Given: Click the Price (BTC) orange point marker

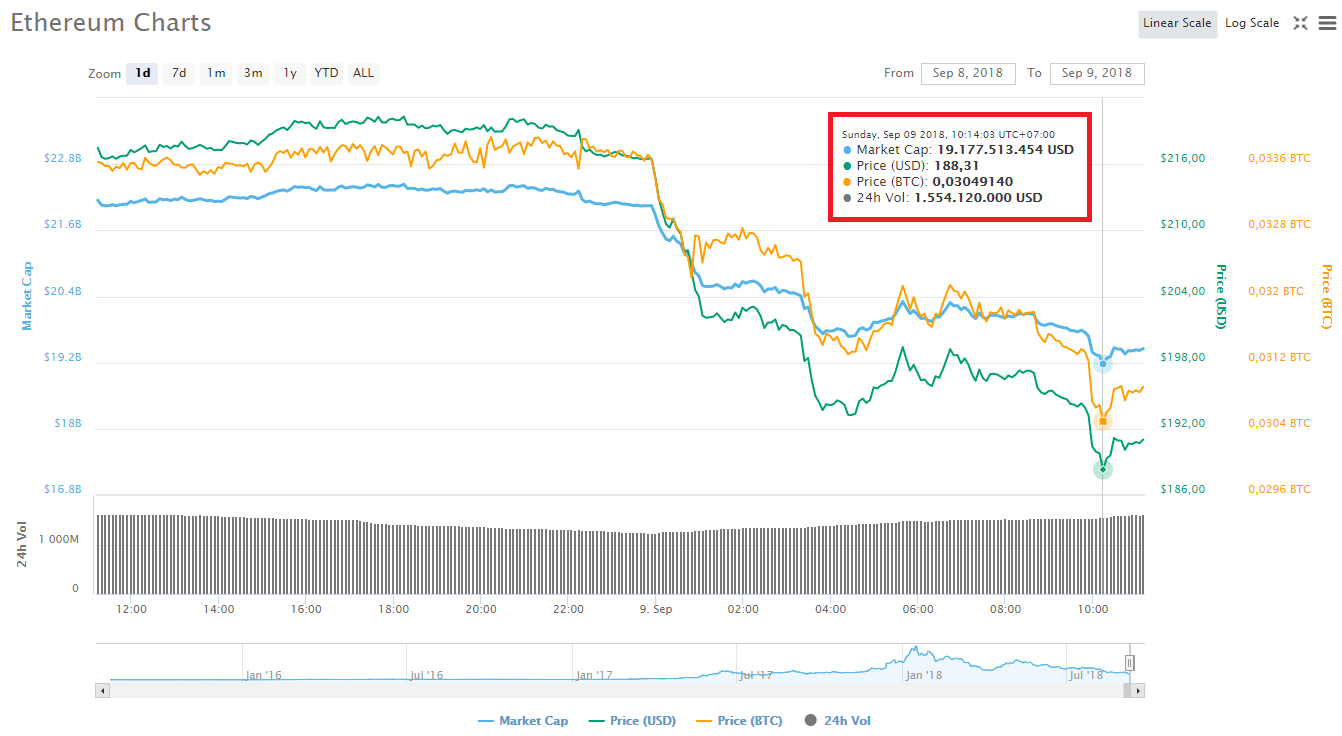Looking at the screenshot, I should pyautogui.click(x=1103, y=421).
